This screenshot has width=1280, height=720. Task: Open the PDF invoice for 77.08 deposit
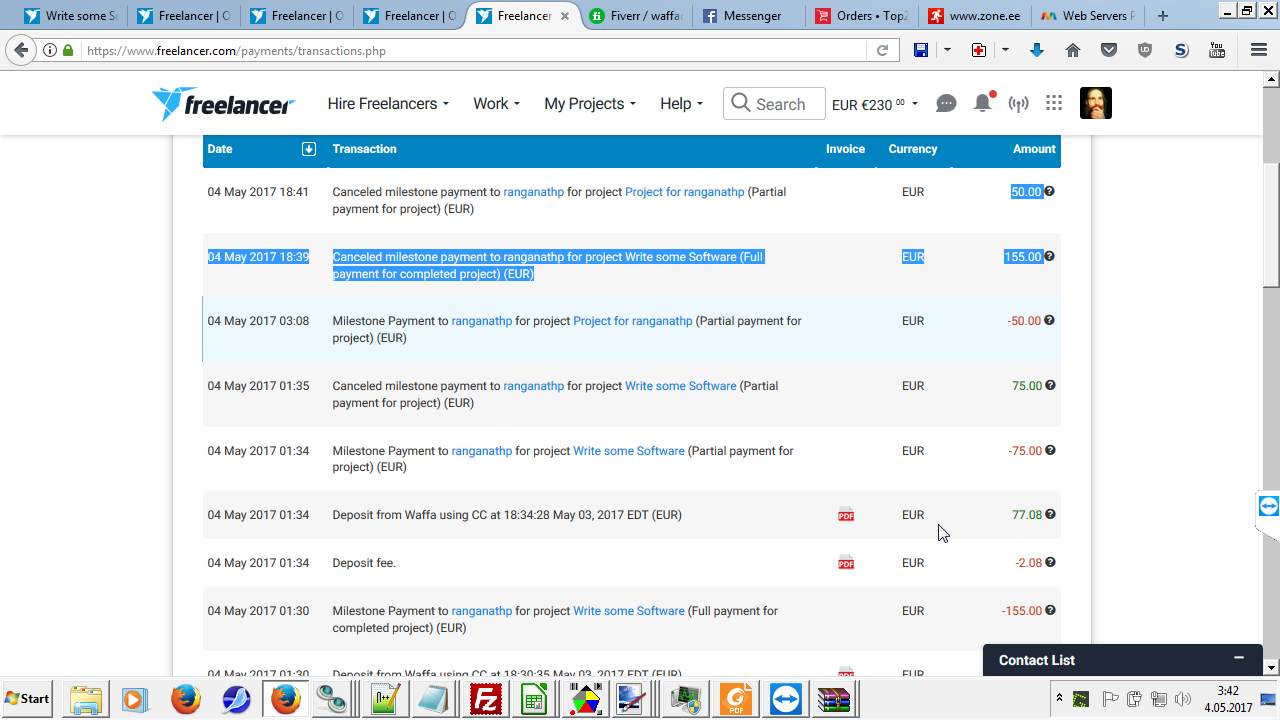[x=846, y=515]
